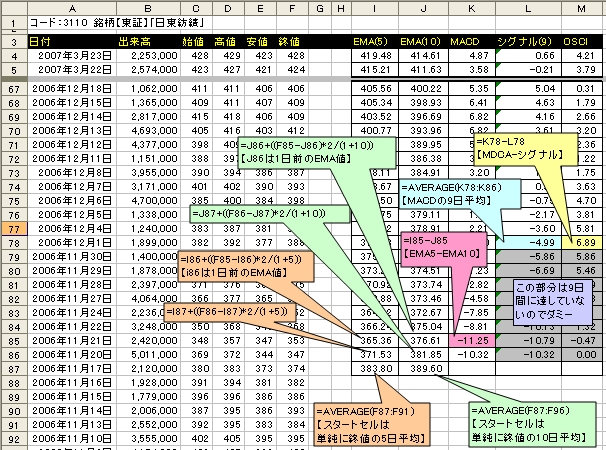606x450 pixels.
Task: Click the '高値' header cell
Action: click(x=228, y=42)
